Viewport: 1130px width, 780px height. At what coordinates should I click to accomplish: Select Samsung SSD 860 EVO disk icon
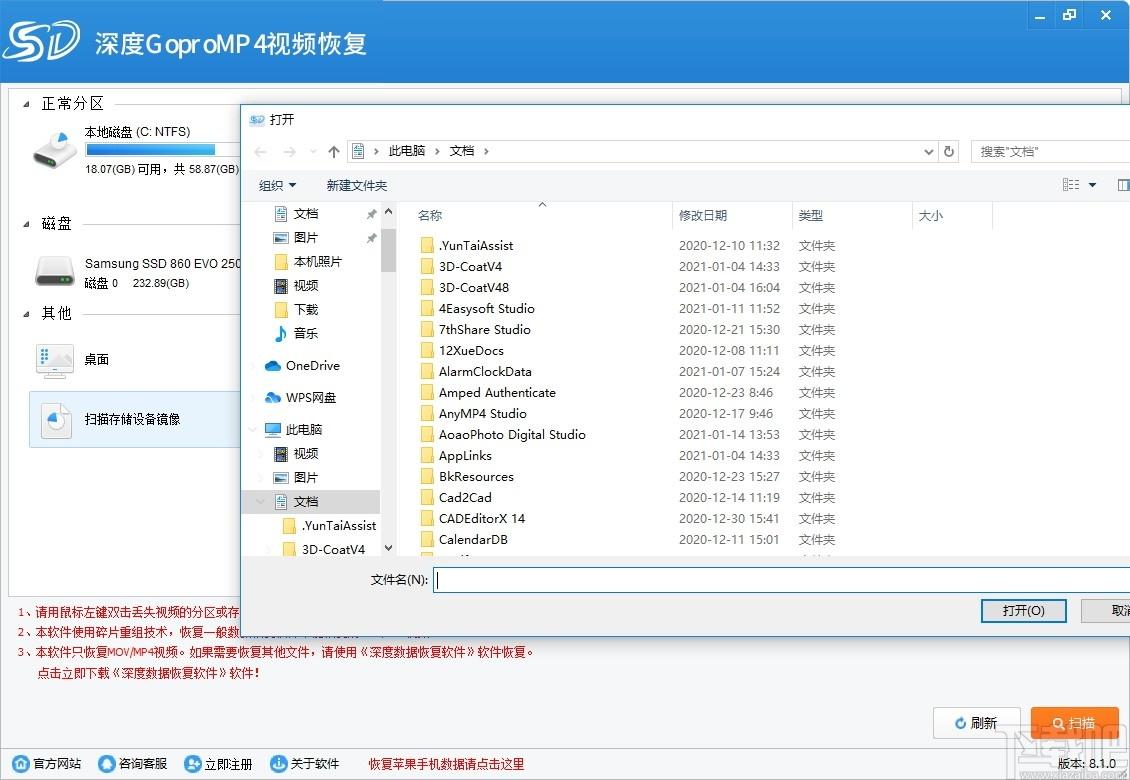point(55,272)
